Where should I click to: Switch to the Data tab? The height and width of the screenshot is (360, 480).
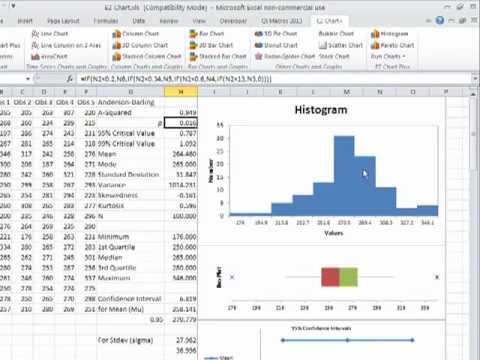pos(139,21)
